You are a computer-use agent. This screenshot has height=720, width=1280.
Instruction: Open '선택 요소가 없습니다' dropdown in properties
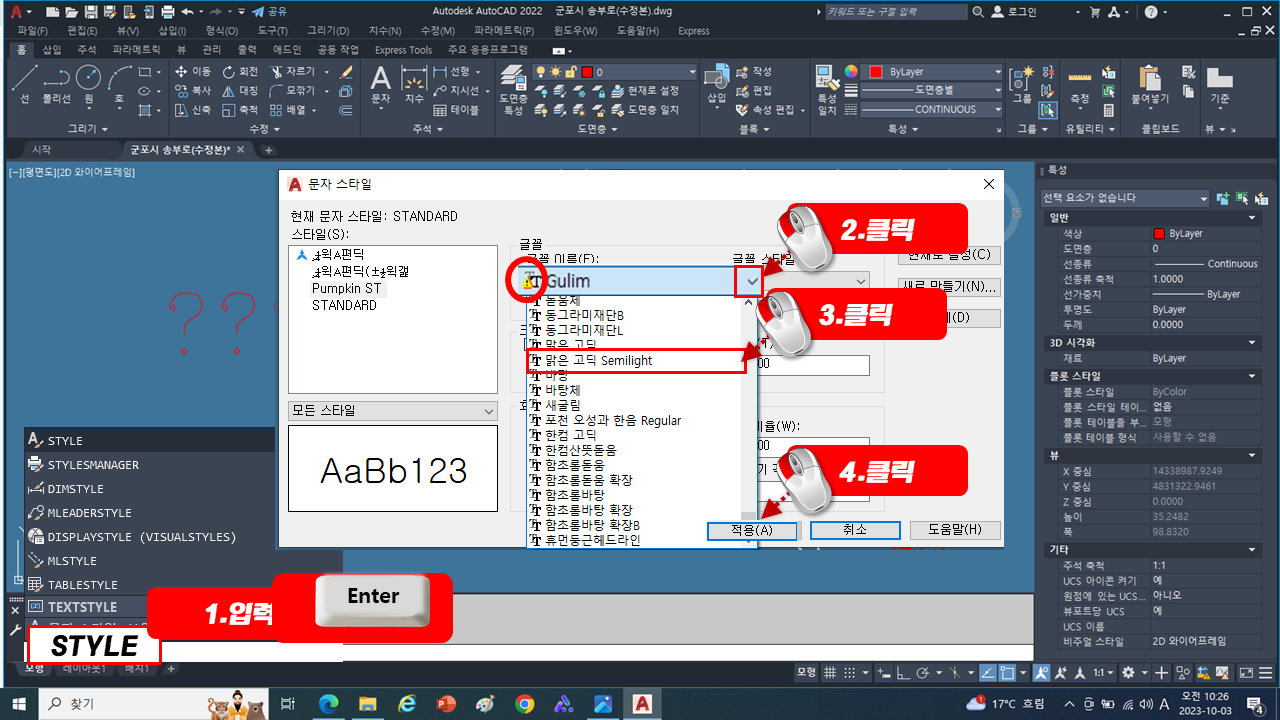click(x=1125, y=198)
